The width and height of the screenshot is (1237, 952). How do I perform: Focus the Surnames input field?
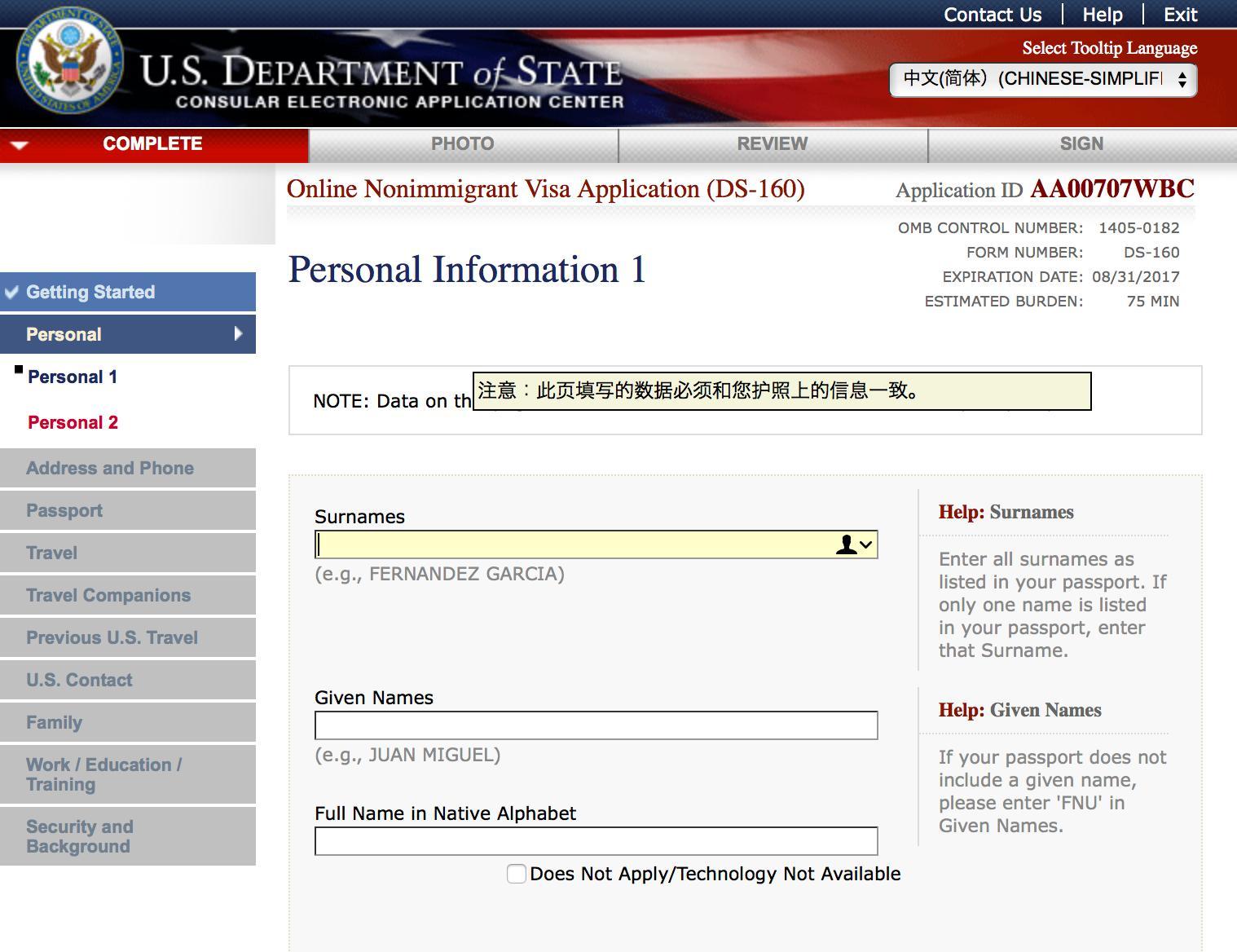point(596,544)
